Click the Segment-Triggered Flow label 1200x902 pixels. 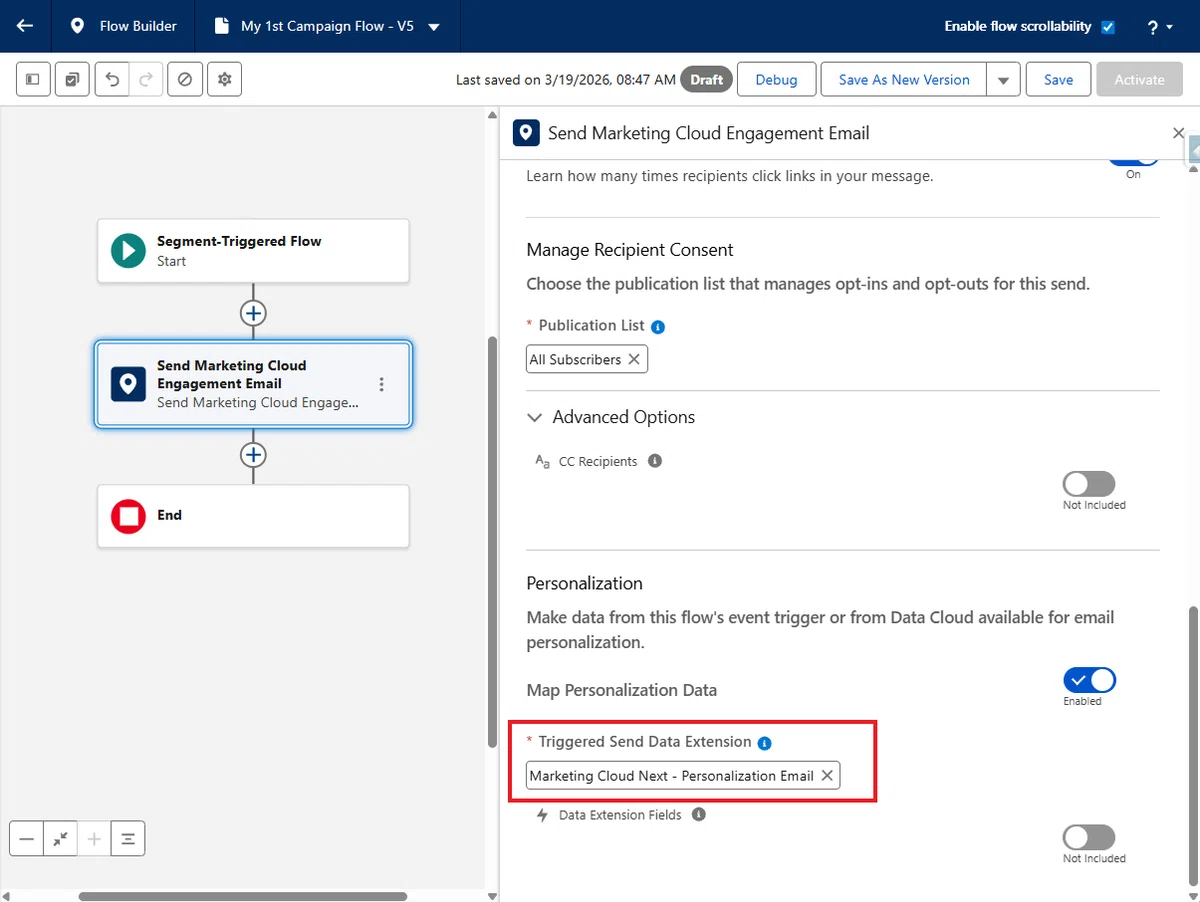(x=239, y=241)
